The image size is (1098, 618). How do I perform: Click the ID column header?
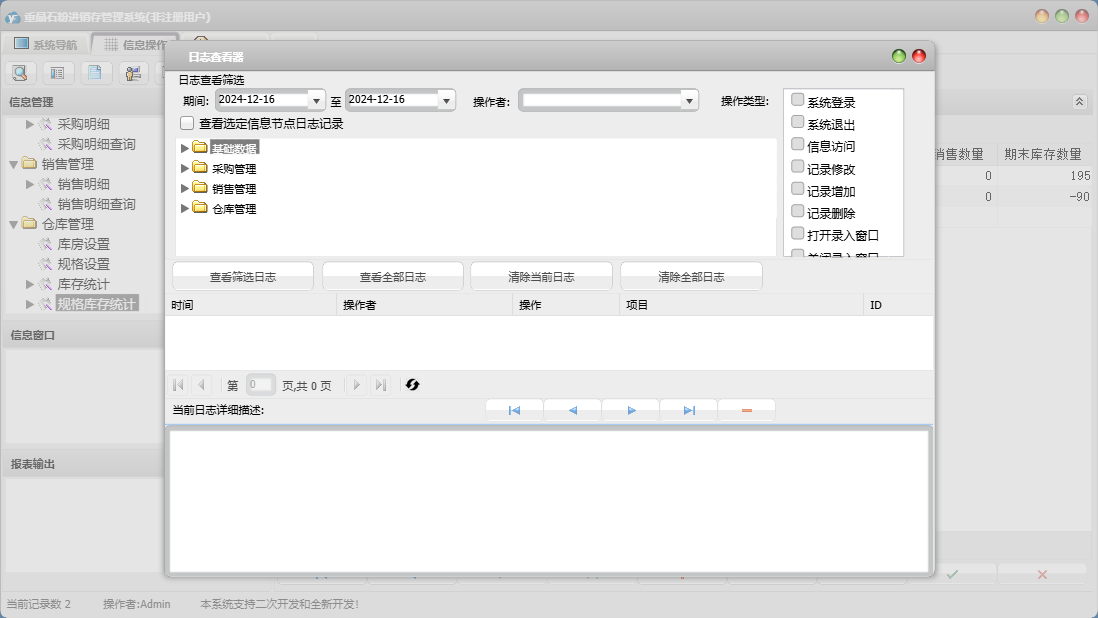click(x=898, y=305)
